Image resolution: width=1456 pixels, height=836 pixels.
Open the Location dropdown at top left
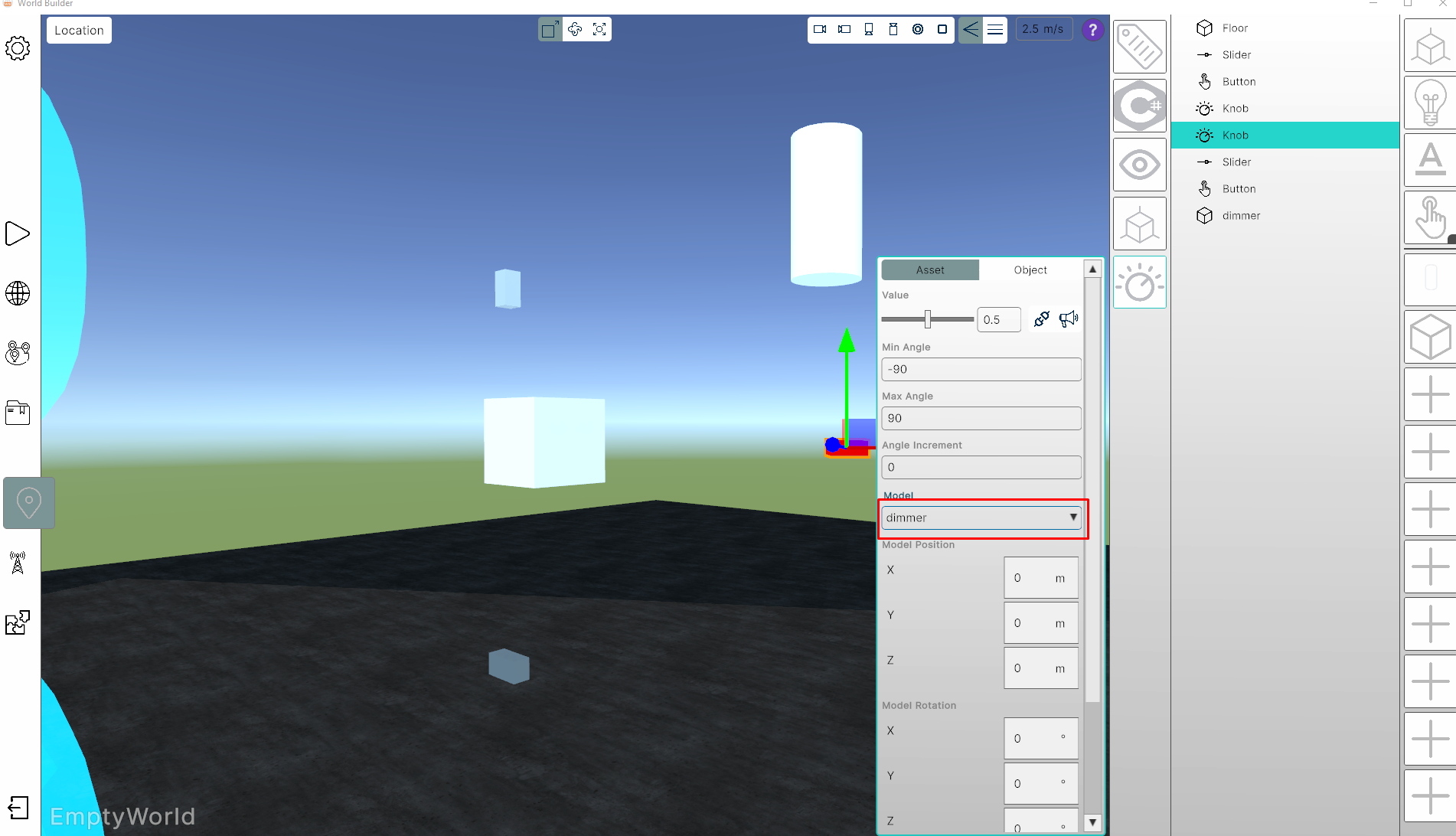click(x=79, y=31)
